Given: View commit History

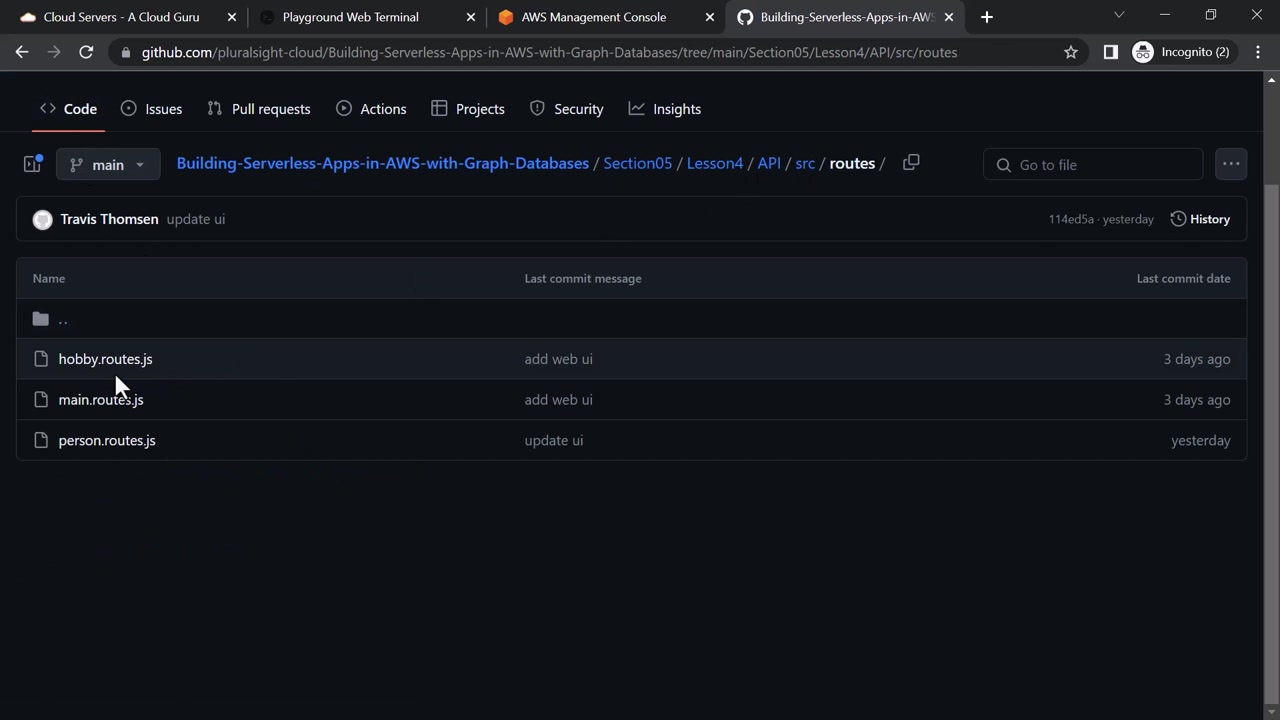Looking at the screenshot, I should point(1200,219).
